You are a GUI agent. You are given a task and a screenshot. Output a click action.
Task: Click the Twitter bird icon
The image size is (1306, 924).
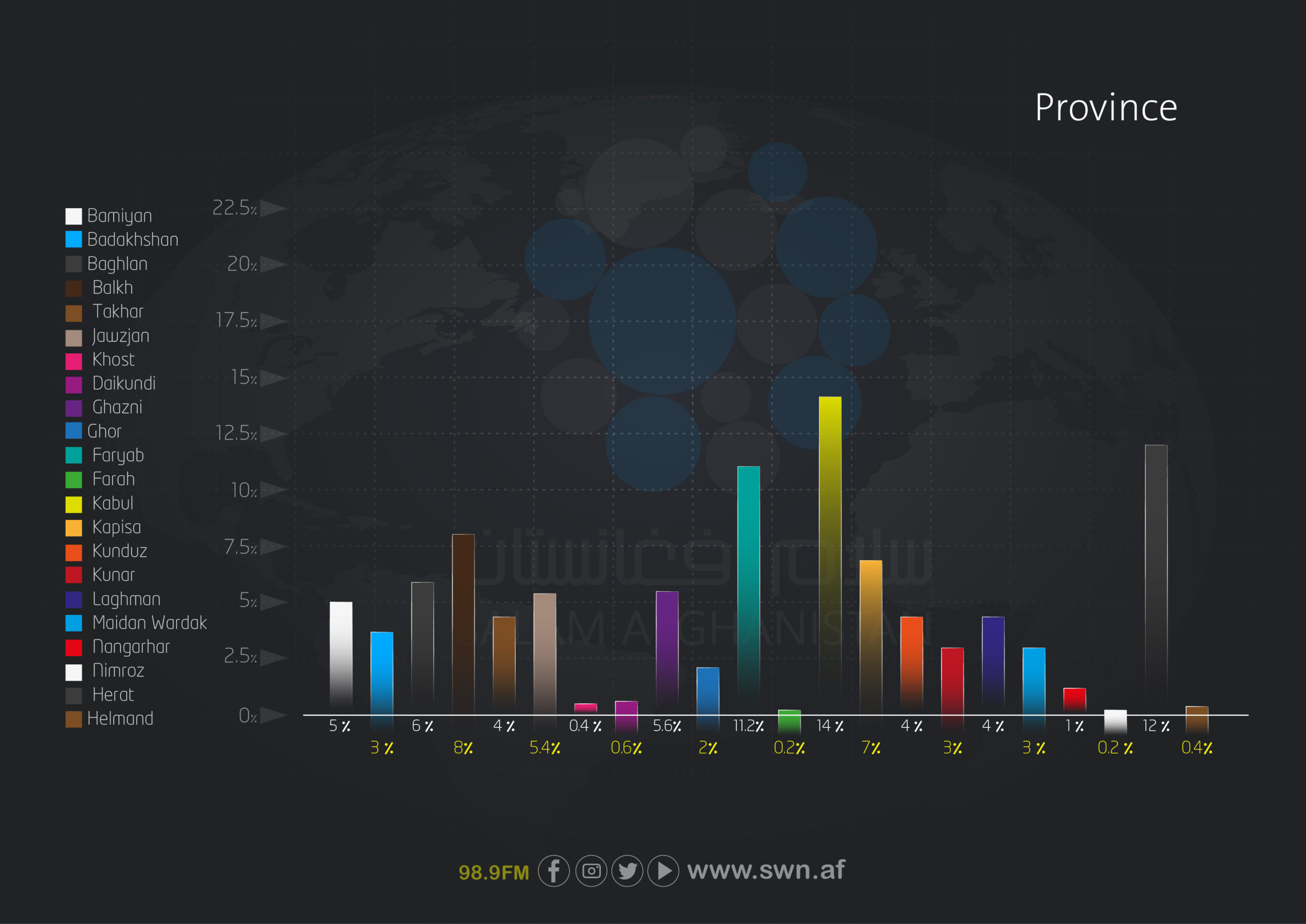coord(627,870)
